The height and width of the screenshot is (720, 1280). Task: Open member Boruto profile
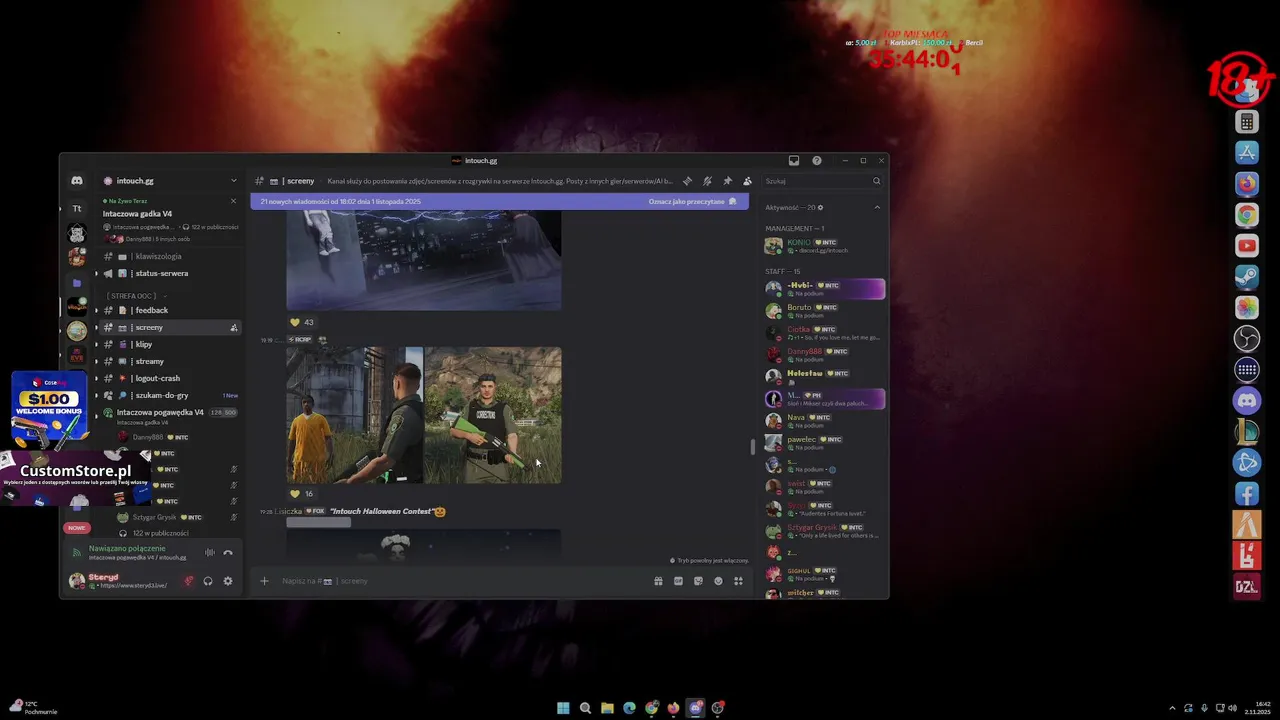(x=825, y=311)
